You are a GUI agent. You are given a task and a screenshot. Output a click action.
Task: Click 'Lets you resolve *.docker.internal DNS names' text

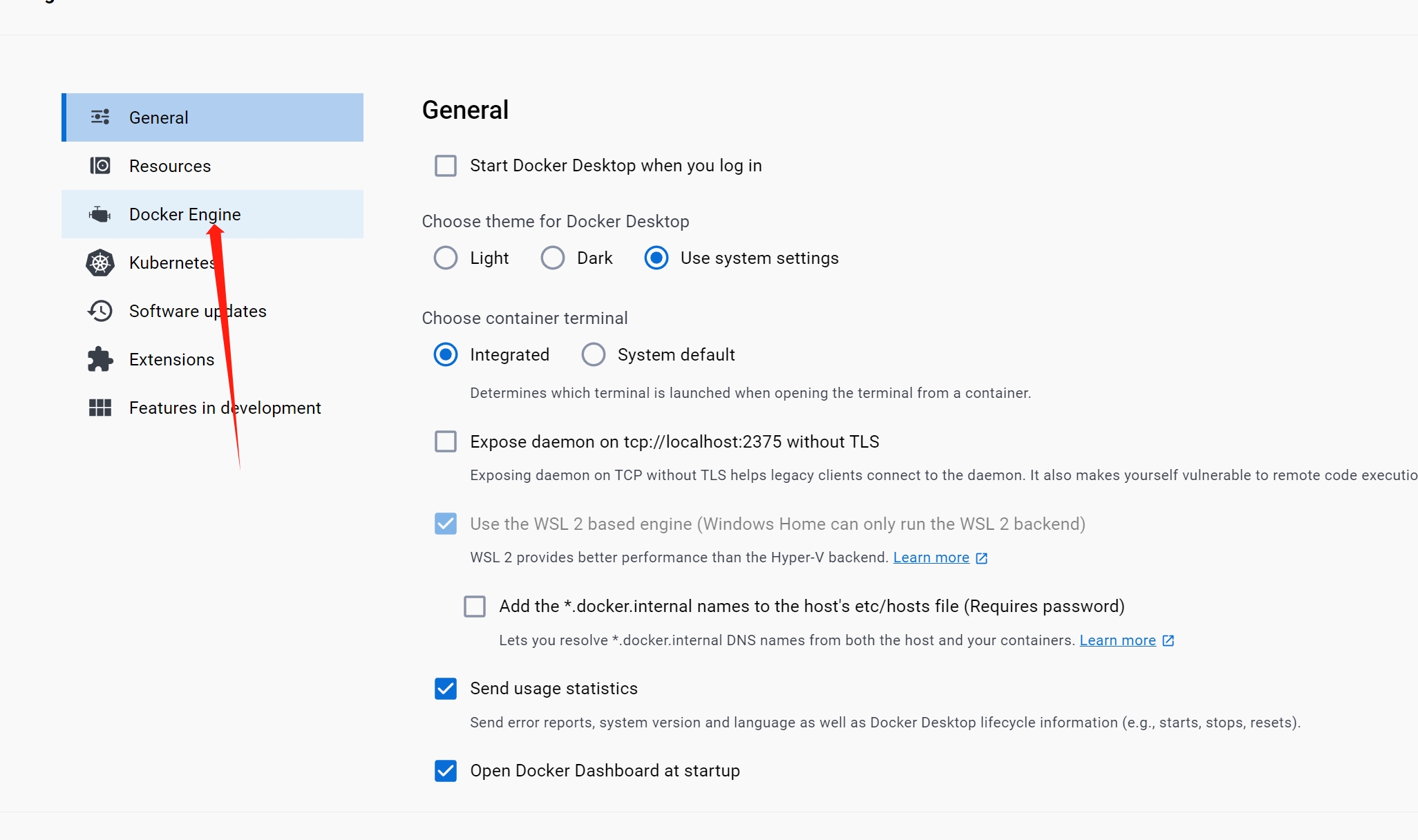(787, 640)
